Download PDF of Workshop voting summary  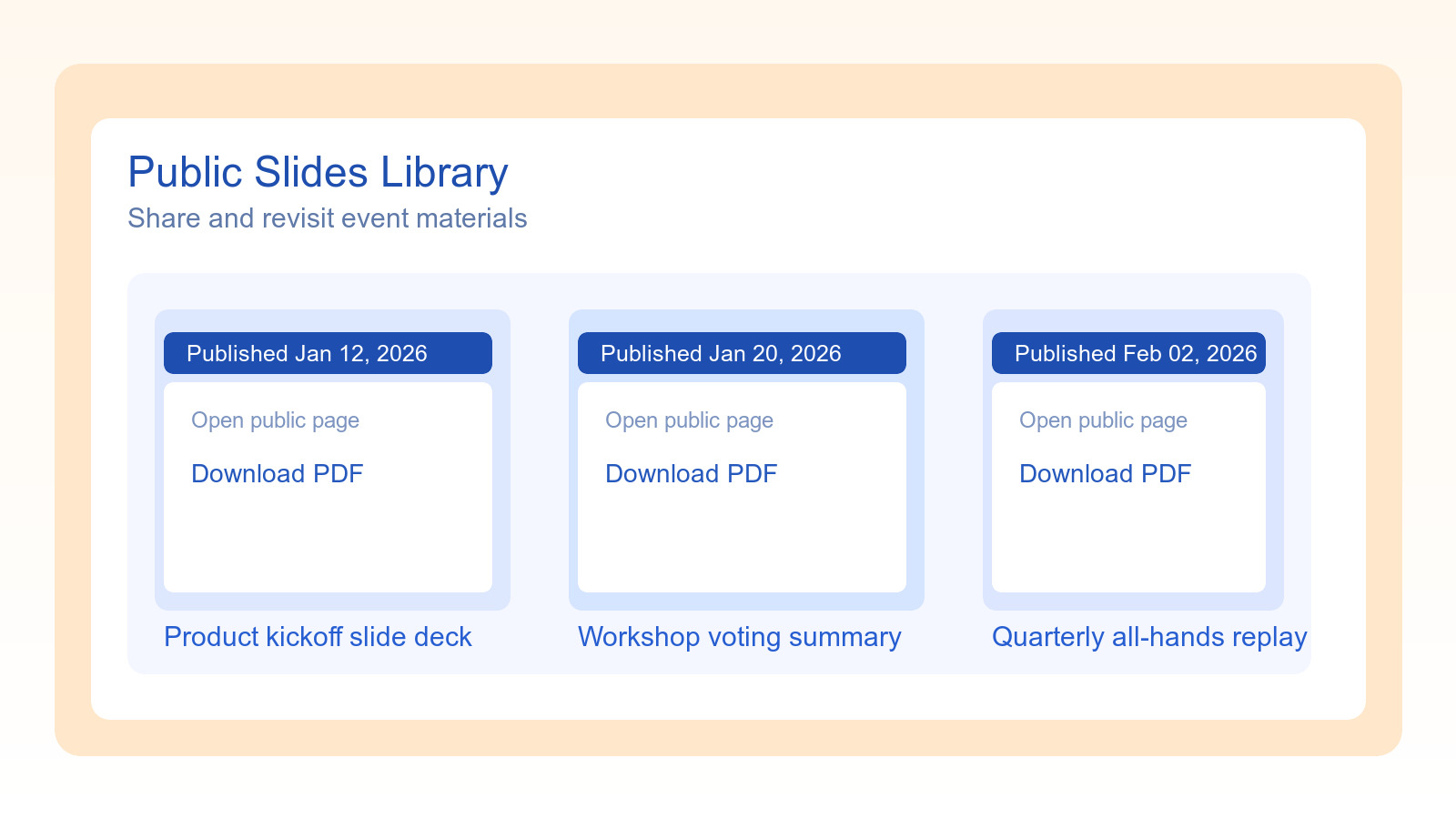click(x=691, y=474)
